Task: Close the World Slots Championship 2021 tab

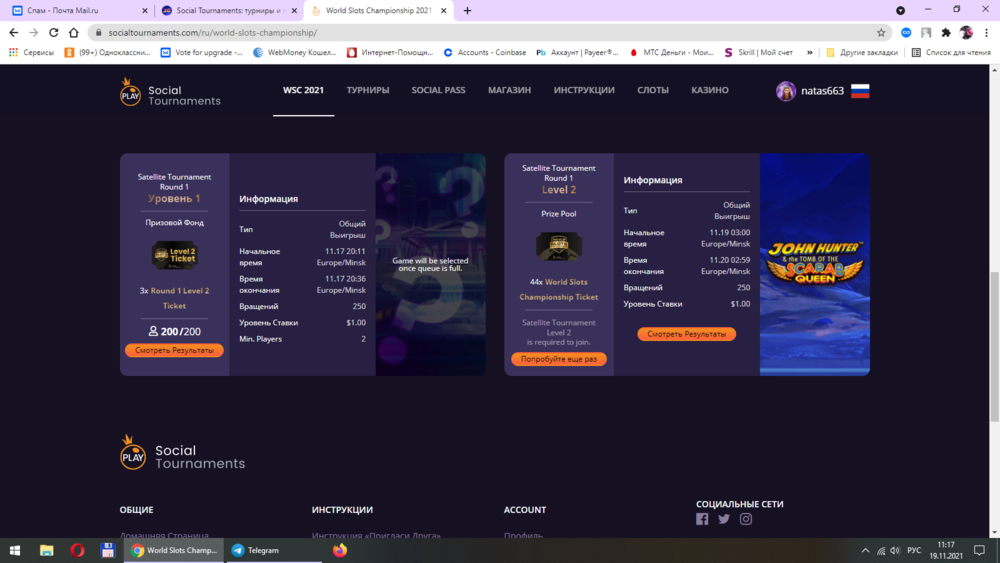Action: click(444, 11)
